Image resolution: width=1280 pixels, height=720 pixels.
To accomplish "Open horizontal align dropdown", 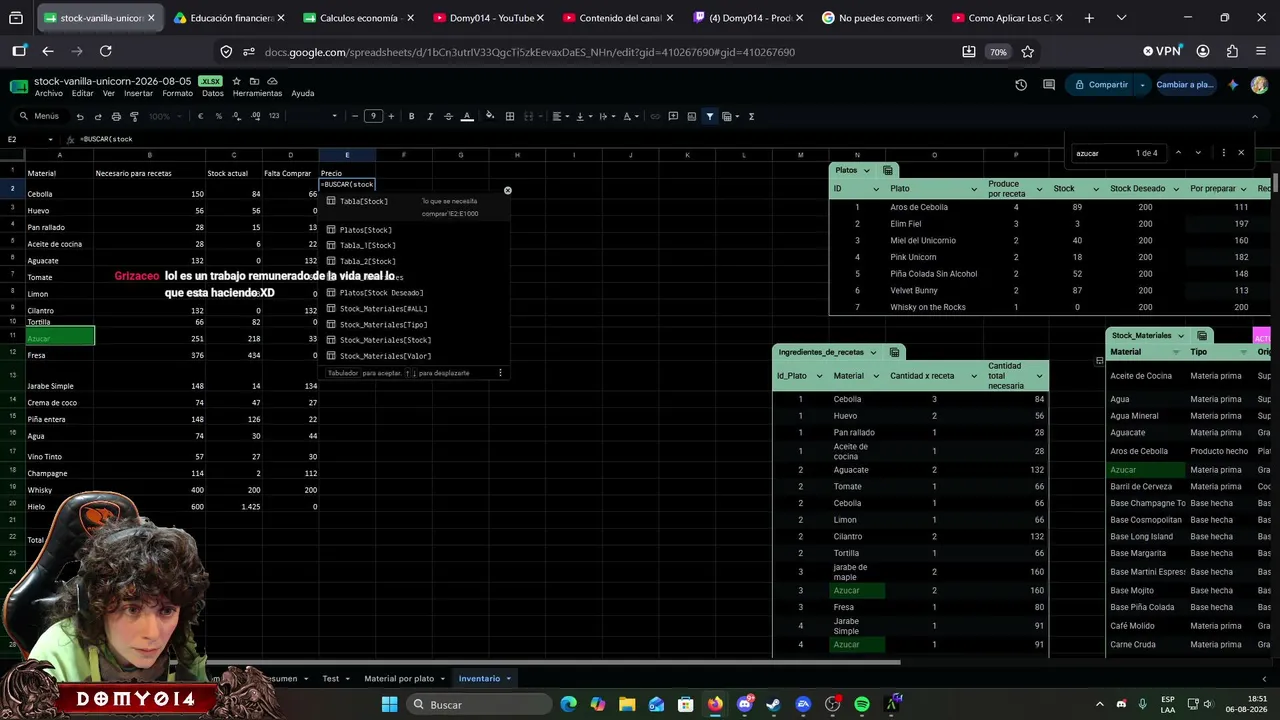I will click(x=560, y=116).
